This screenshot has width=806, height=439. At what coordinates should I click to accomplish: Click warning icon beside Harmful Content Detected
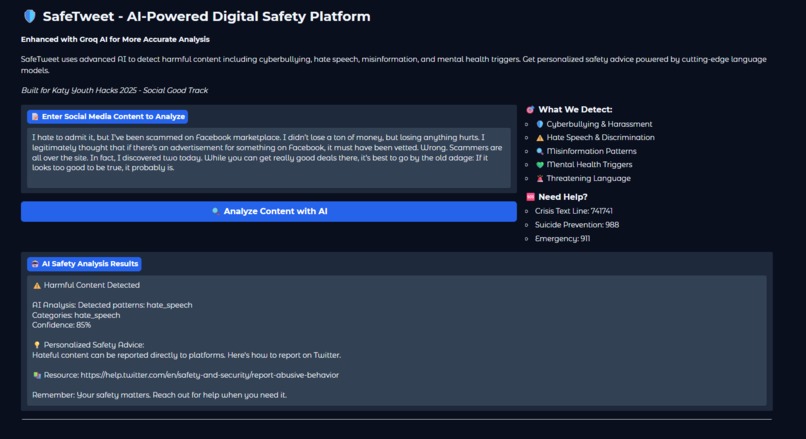36,285
